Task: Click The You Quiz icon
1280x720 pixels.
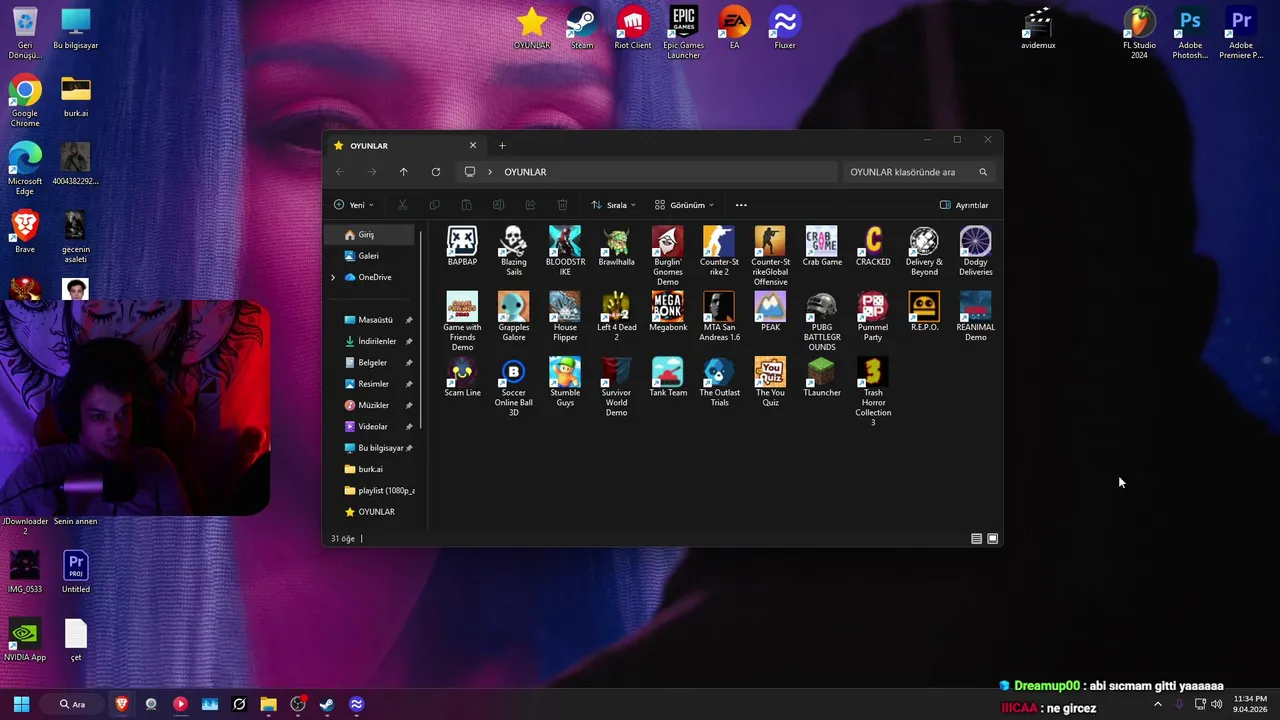Action: (770, 381)
